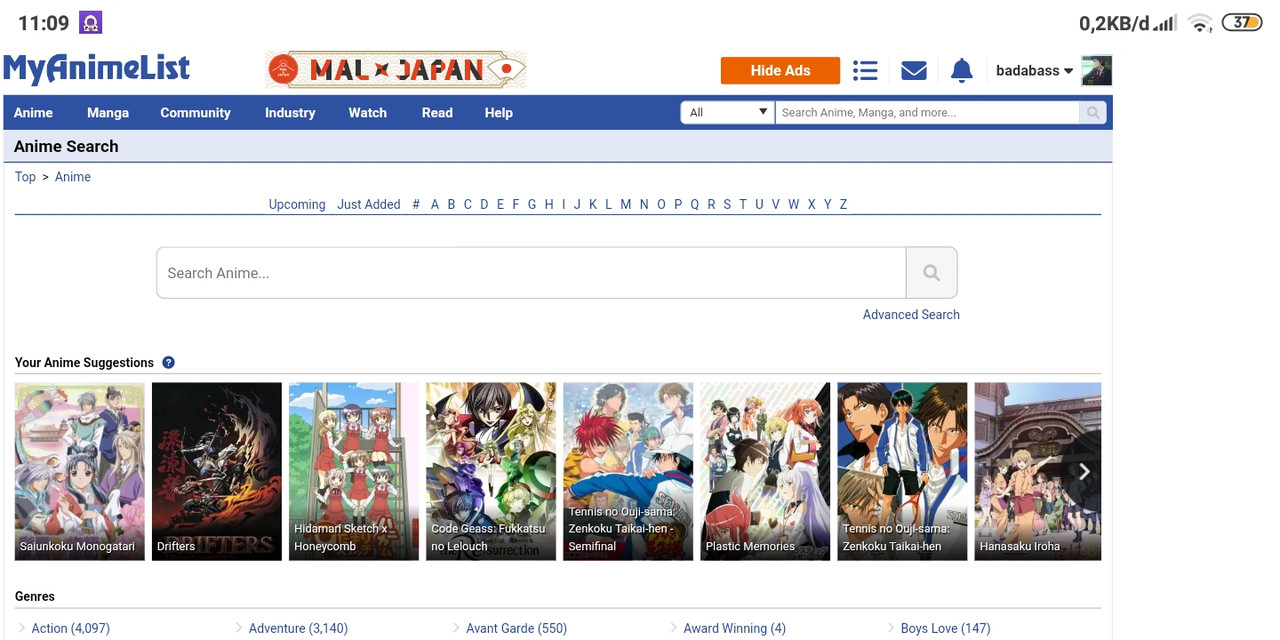Open the Hidamari Sketch x Honeycomb thumbnail
This screenshot has width=1280, height=640.
(354, 471)
